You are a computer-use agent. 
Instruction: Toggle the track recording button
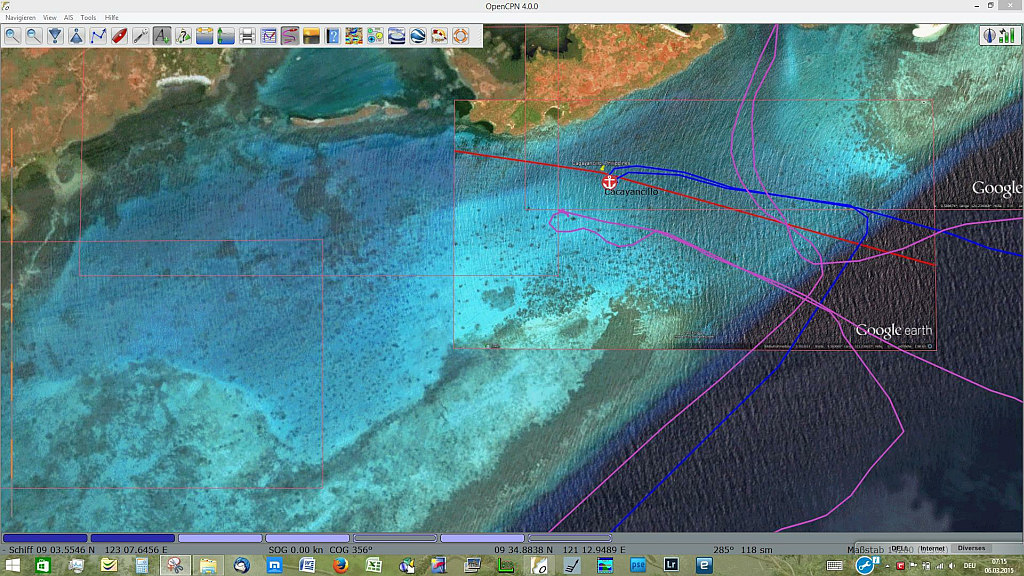click(290, 36)
